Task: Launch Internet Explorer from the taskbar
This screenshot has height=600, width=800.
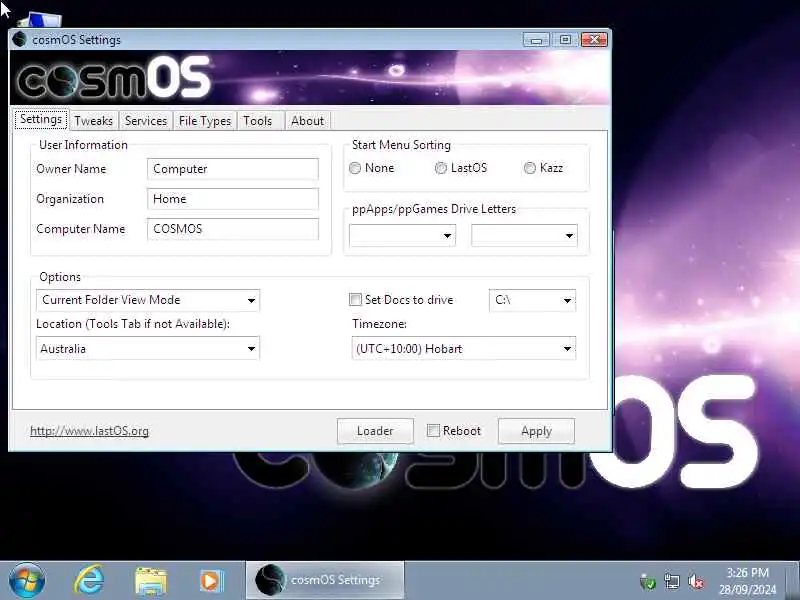Action: click(x=89, y=581)
